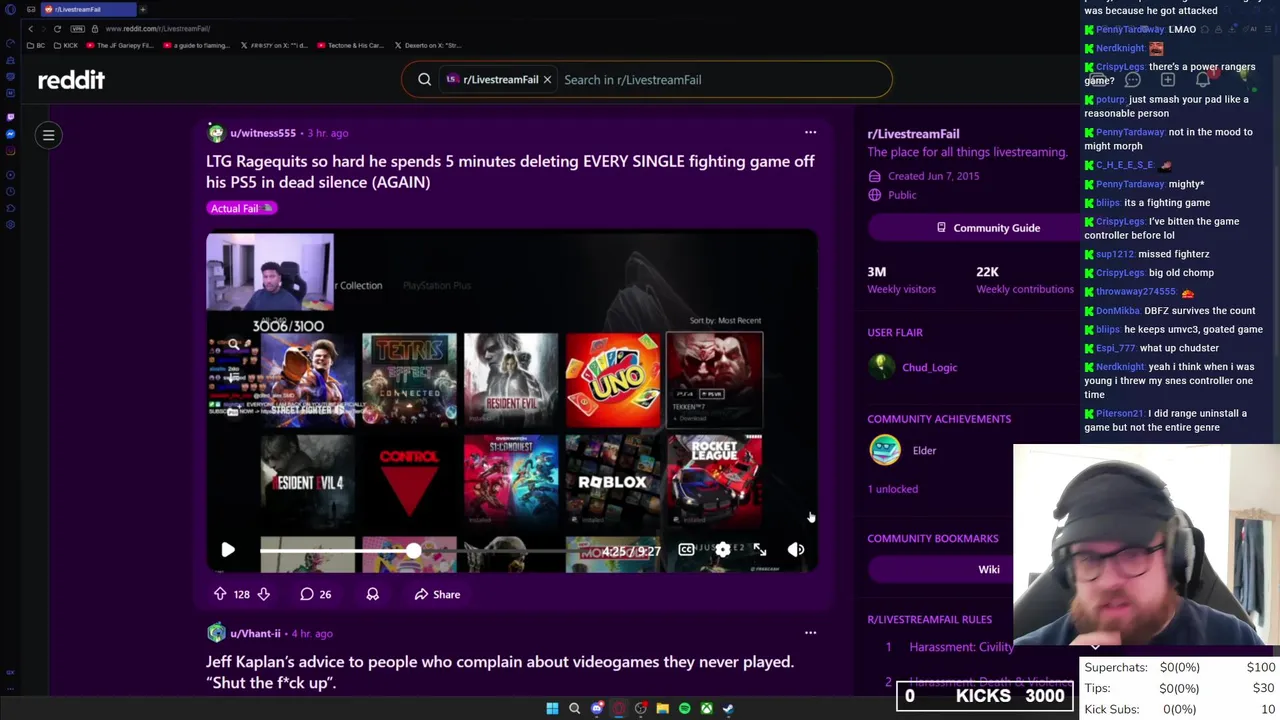The height and width of the screenshot is (720, 1280).
Task: Open The JF Gariepy bookmark
Action: 120,45
